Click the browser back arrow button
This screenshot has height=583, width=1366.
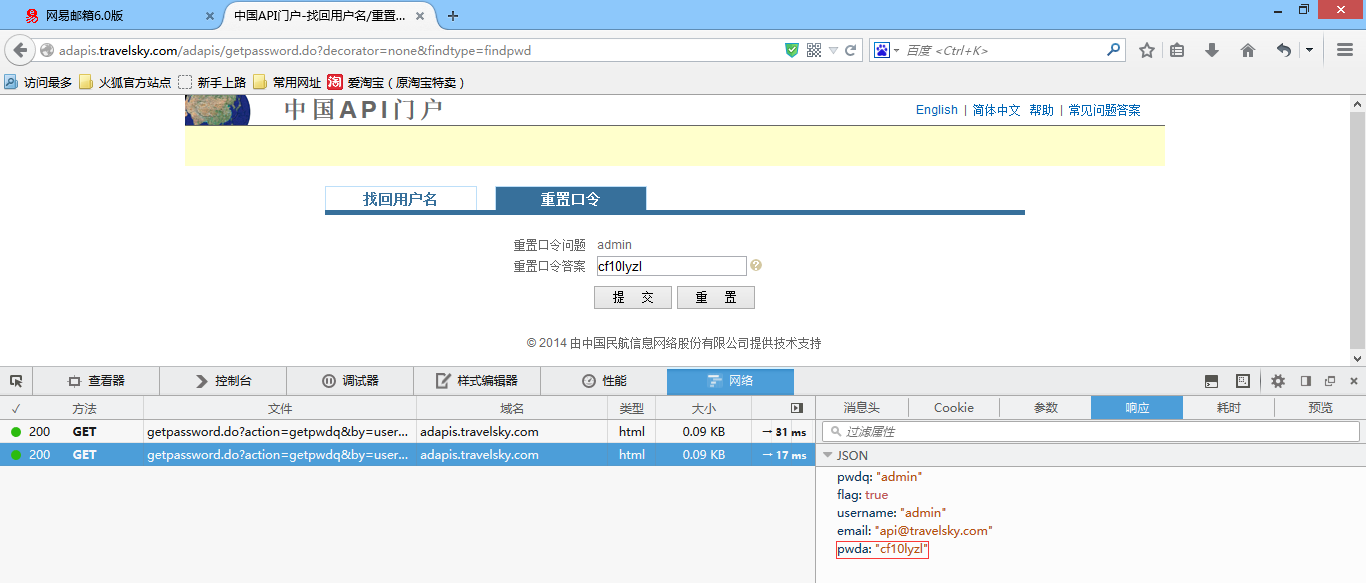coord(20,50)
